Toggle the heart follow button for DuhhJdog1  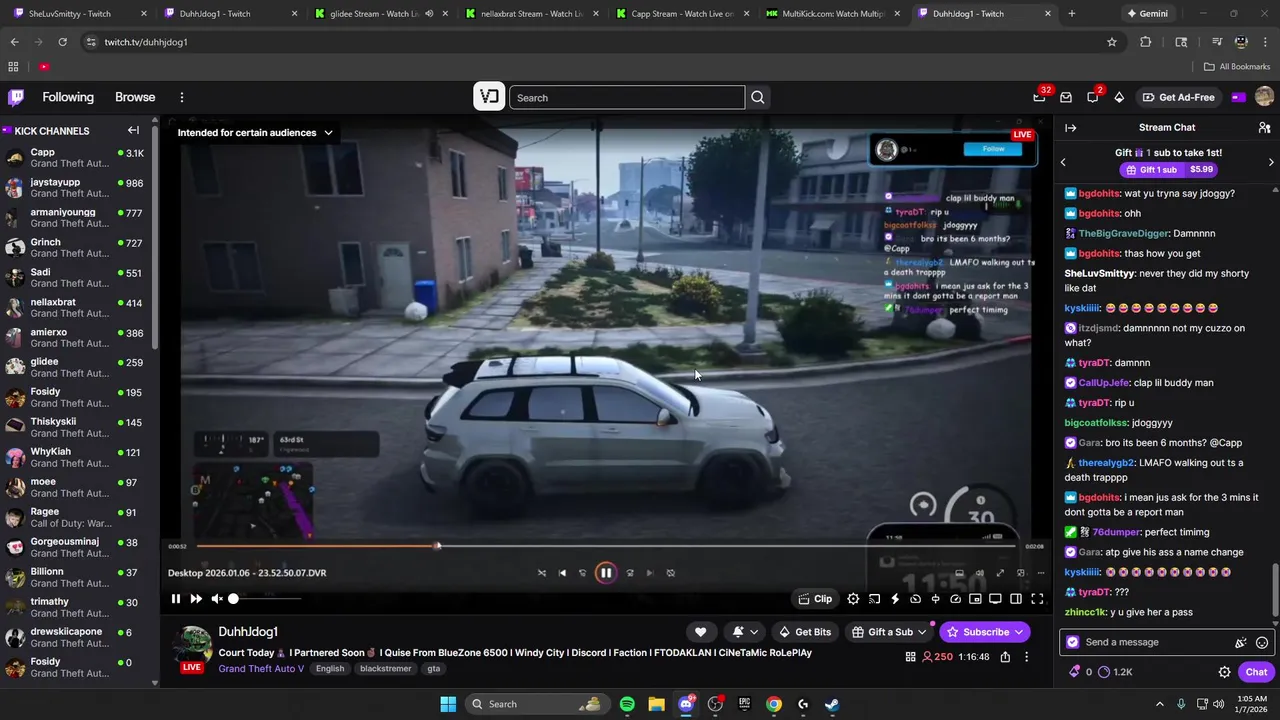[x=700, y=632]
